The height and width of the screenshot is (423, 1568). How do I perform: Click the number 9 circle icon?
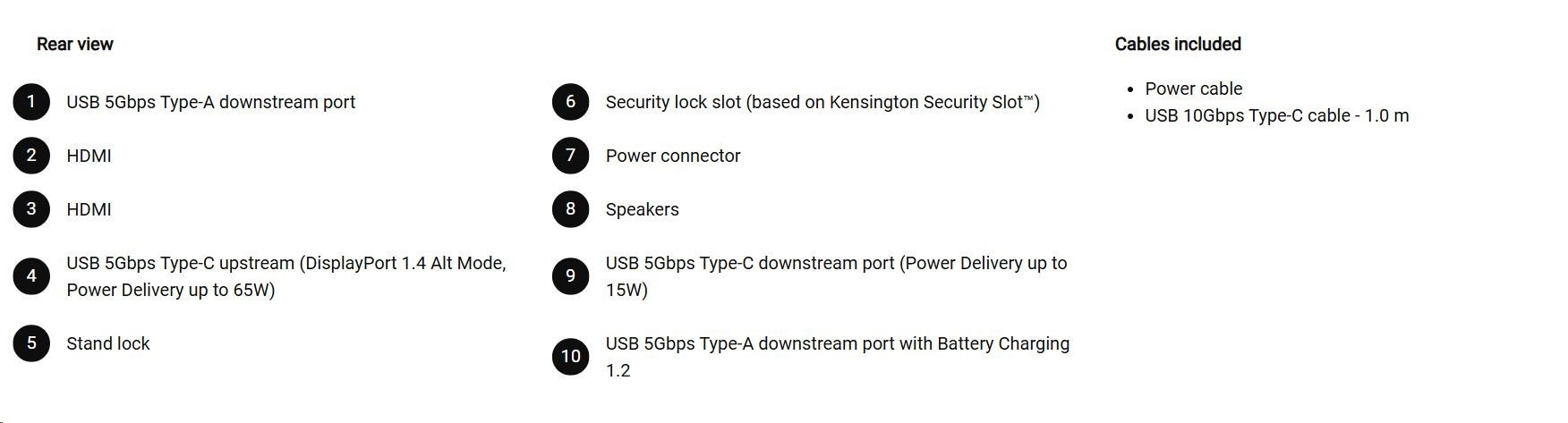pyautogui.click(x=570, y=276)
